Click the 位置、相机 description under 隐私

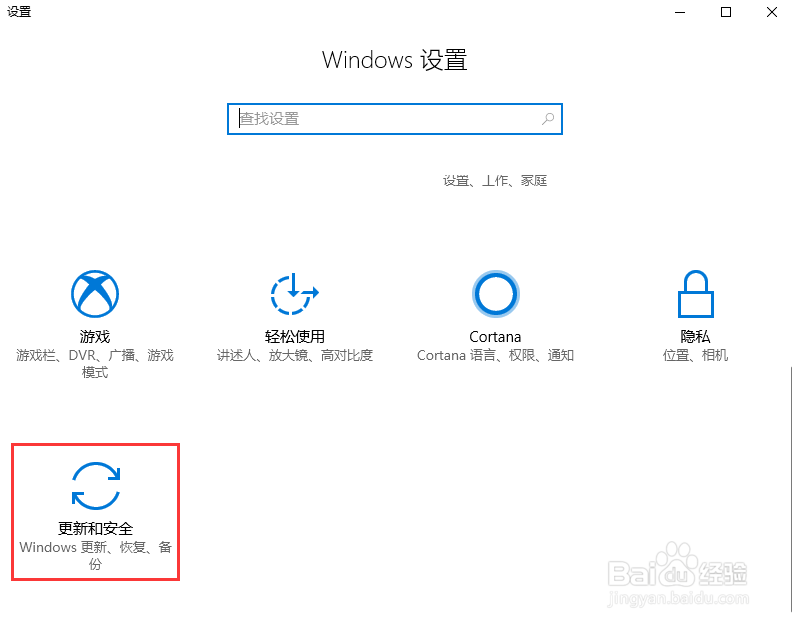[696, 356]
